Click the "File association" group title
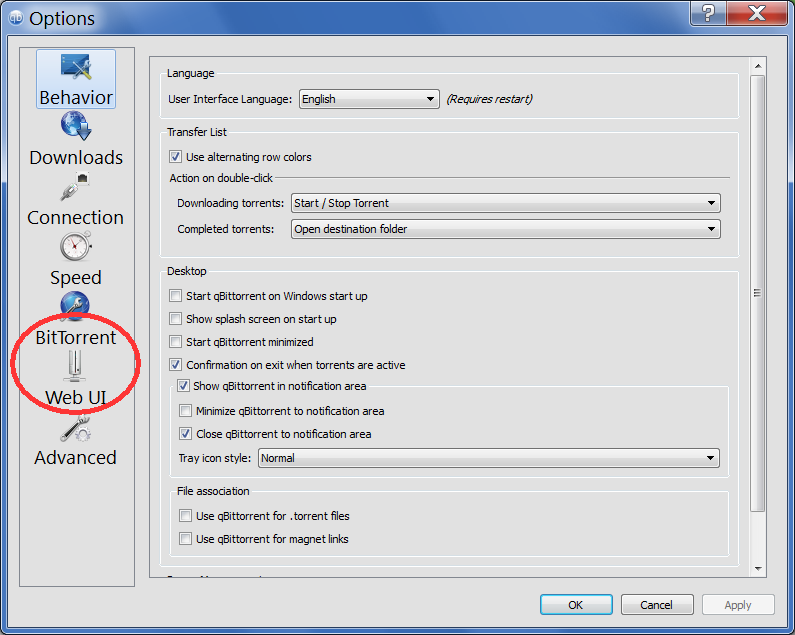Screen dimensions: 795x635 (213, 491)
